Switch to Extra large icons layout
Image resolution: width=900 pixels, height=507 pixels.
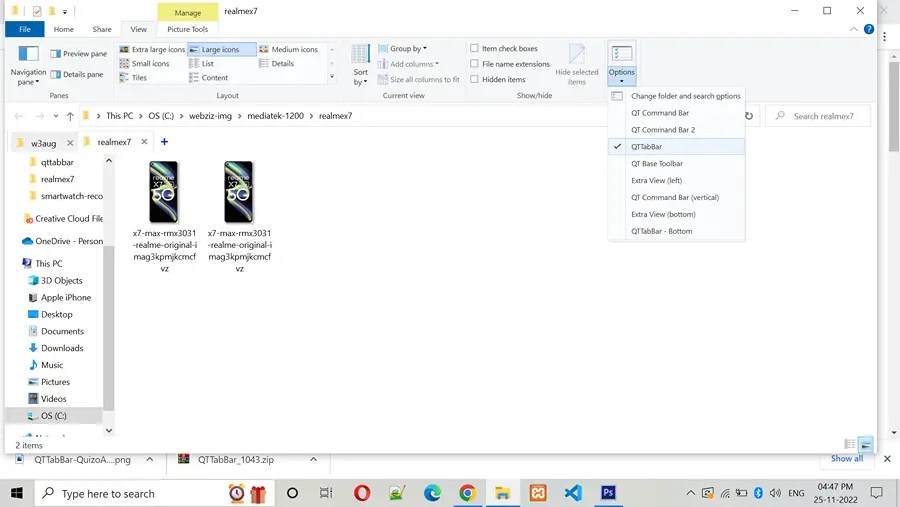point(152,49)
